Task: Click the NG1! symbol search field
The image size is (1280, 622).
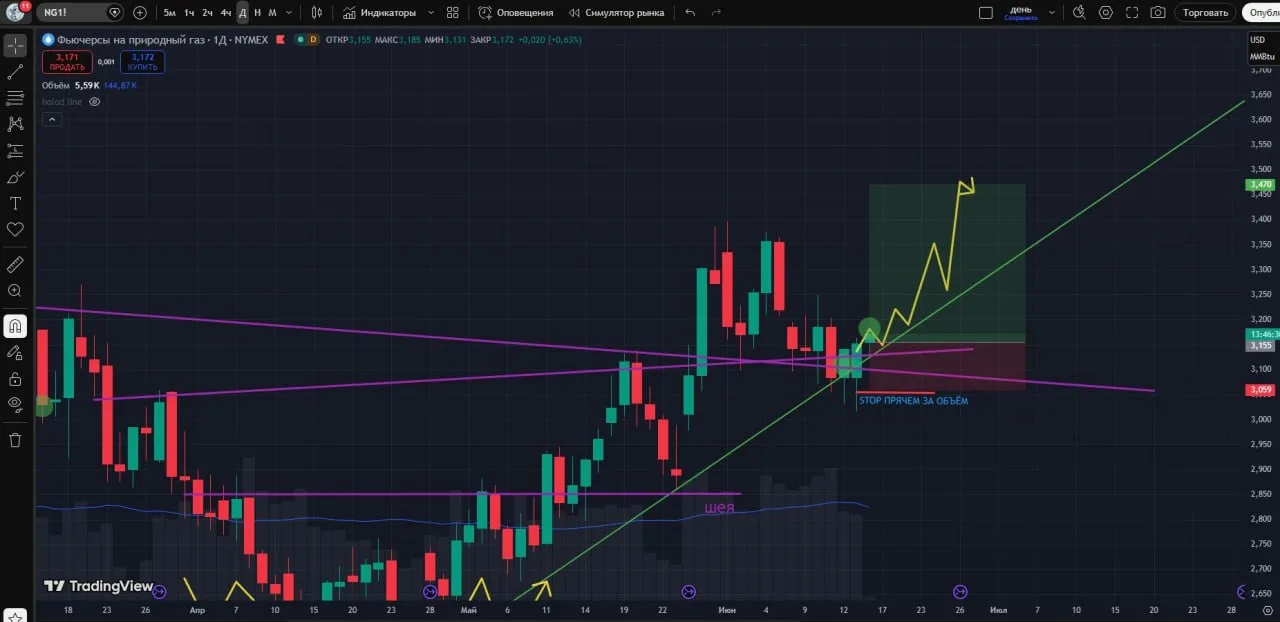Action: (79, 13)
